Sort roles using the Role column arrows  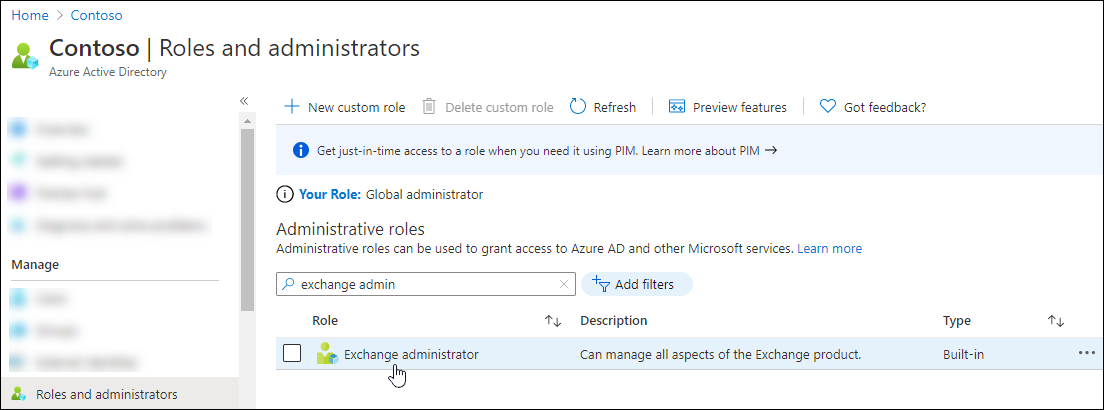552,321
